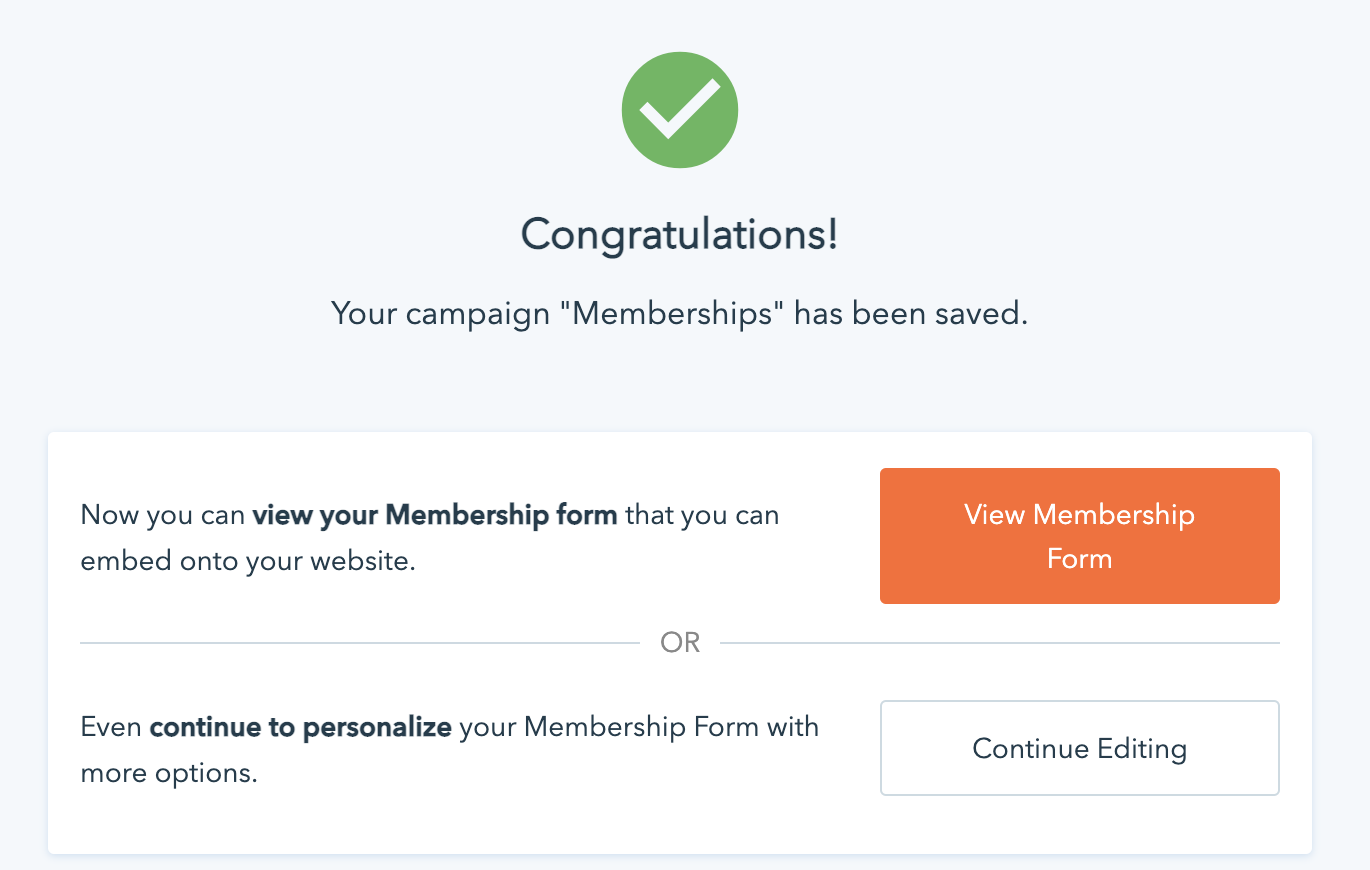The height and width of the screenshot is (870, 1370).
Task: Click bold "continue to personalize" text
Action: pos(300,726)
